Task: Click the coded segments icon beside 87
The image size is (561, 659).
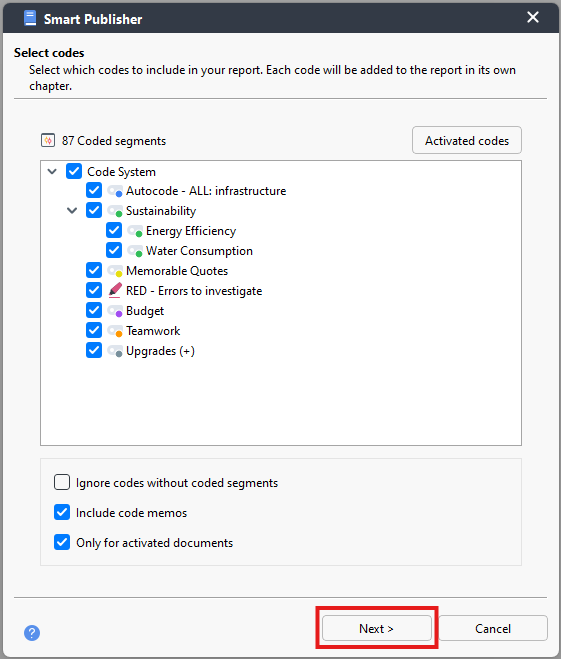Action: (x=48, y=140)
